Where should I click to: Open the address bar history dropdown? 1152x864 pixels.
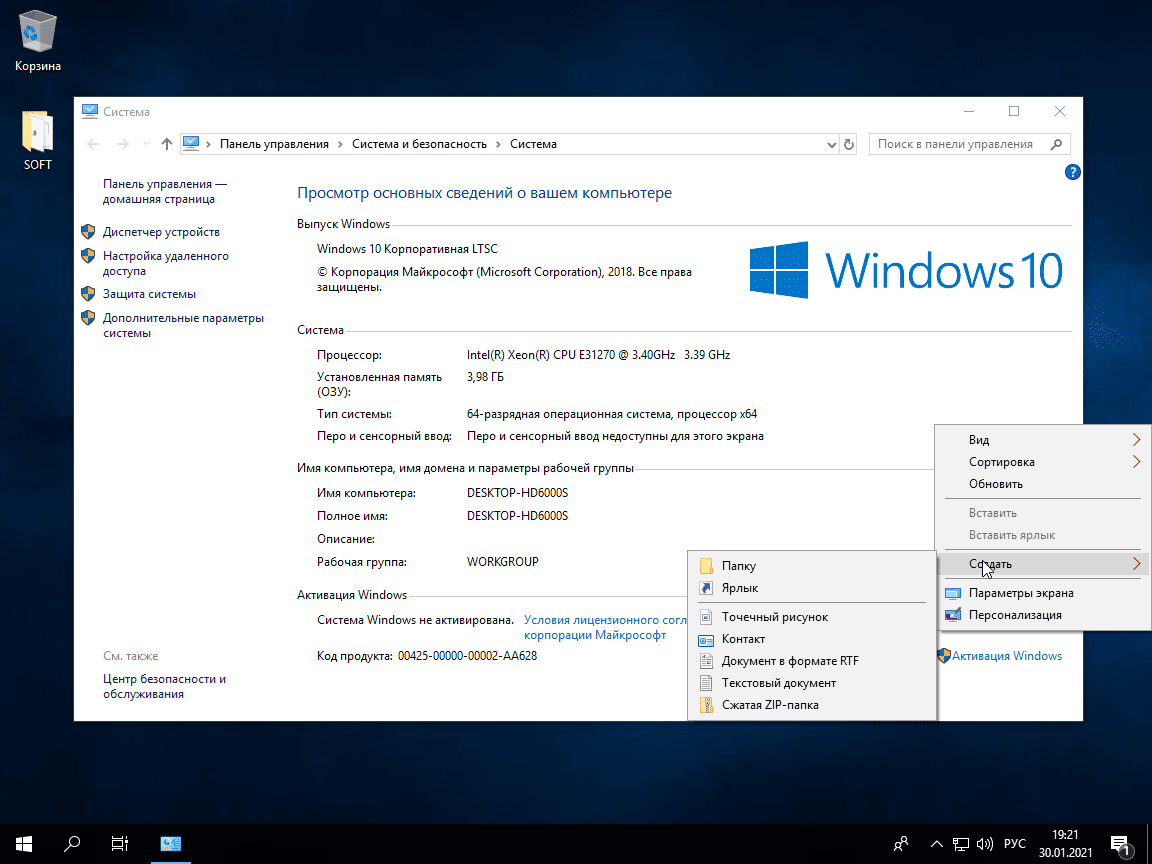[x=832, y=145]
